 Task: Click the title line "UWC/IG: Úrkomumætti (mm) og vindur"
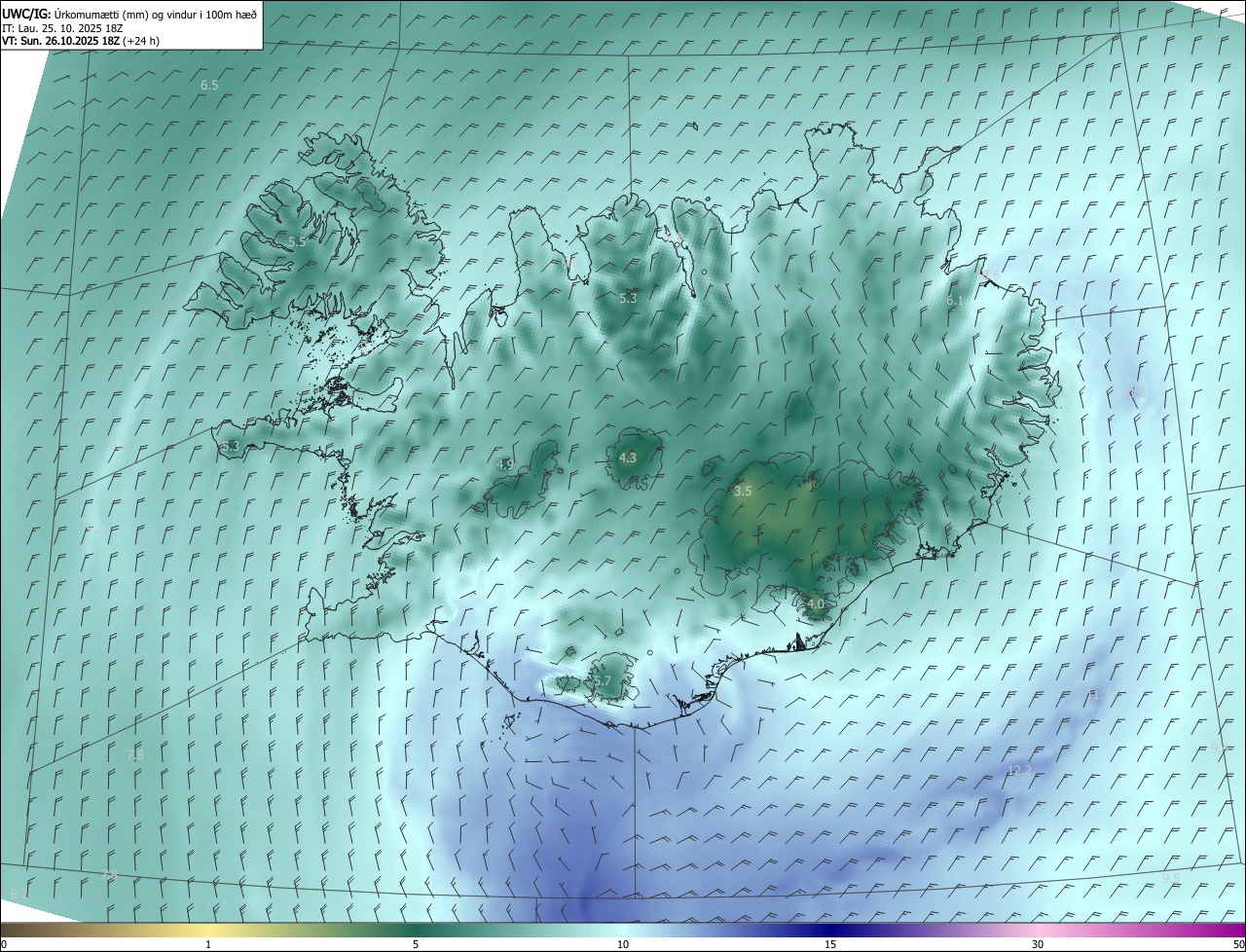tap(129, 14)
